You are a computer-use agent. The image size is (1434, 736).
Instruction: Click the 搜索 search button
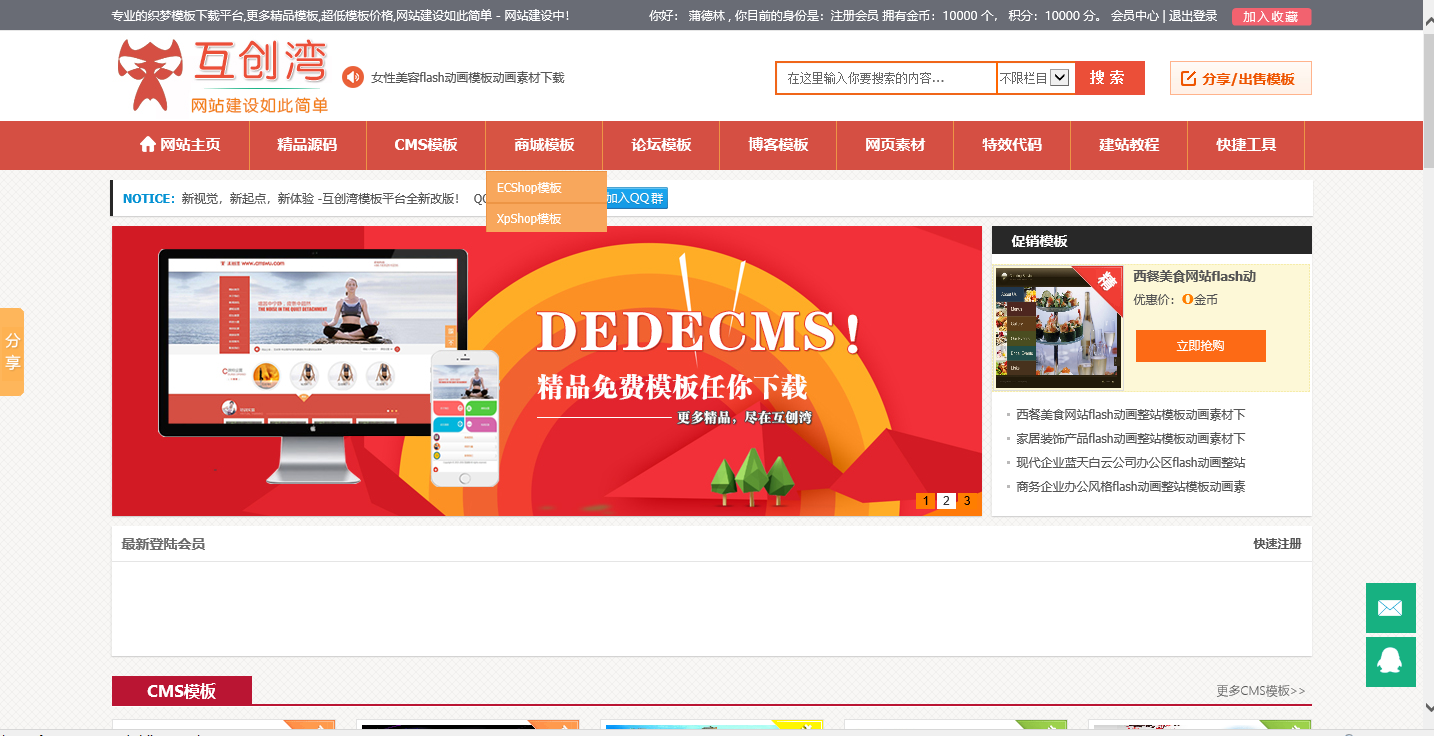[1110, 78]
